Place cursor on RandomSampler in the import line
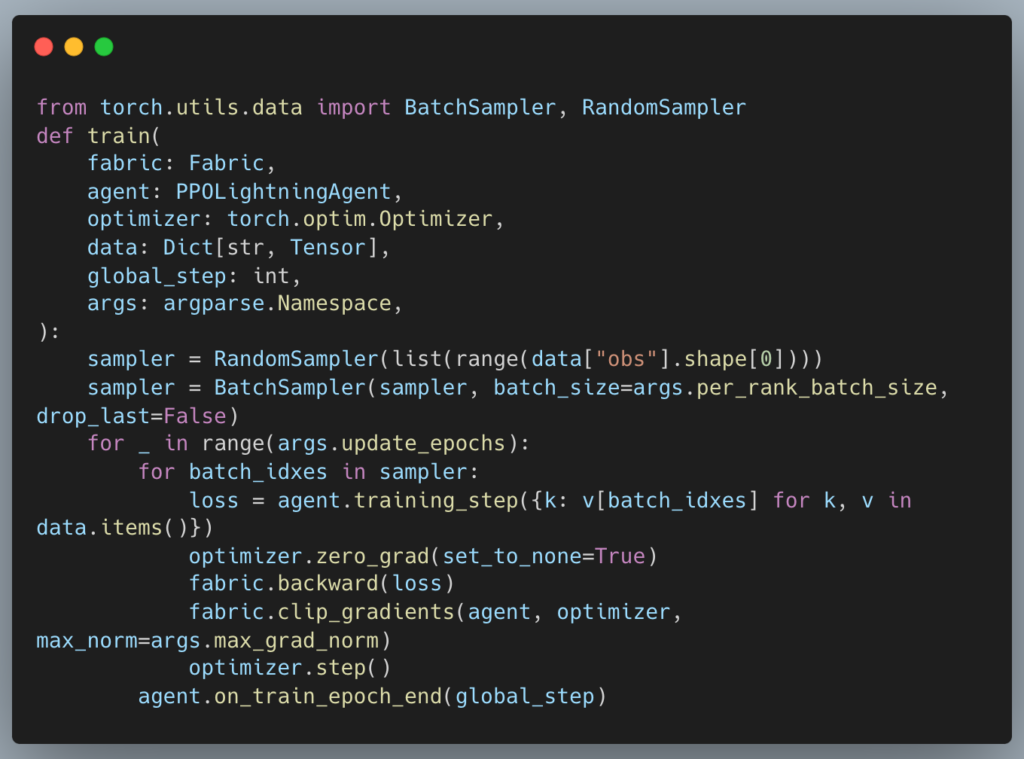1024x759 pixels. pos(664,107)
